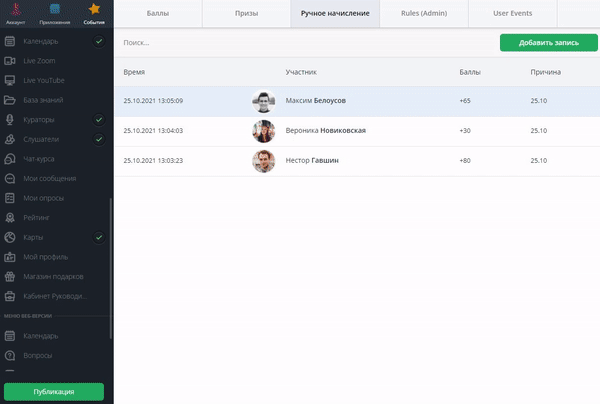Select participant name Вероника Новиковская
The height and width of the screenshot is (404, 600).
(326, 130)
